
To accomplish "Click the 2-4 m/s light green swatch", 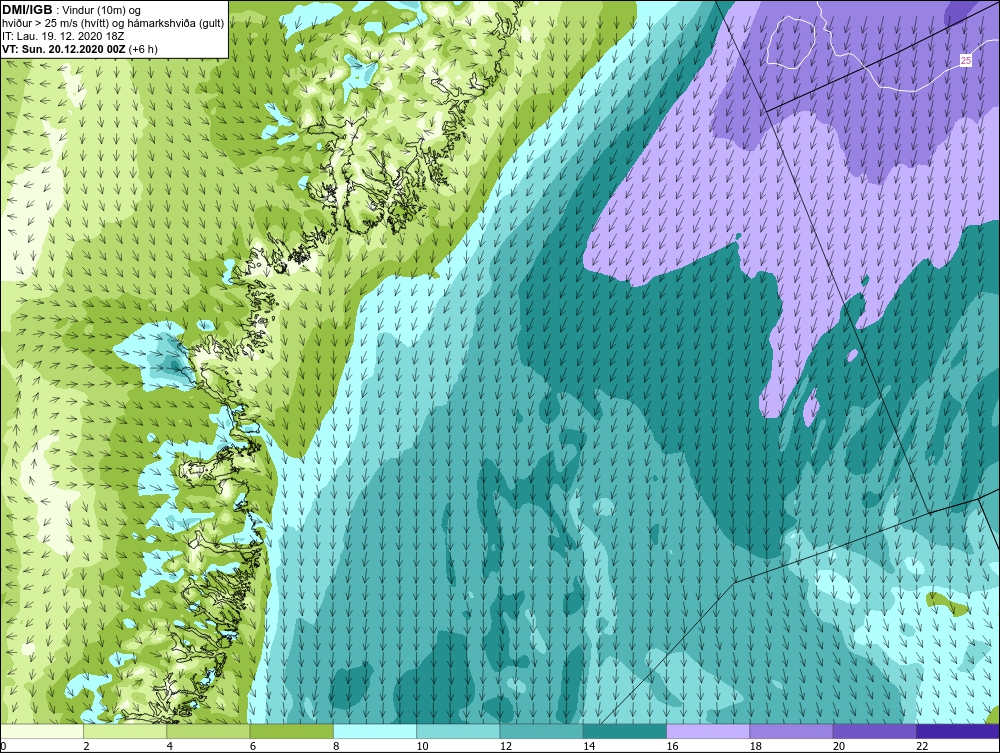I will click(125, 731).
